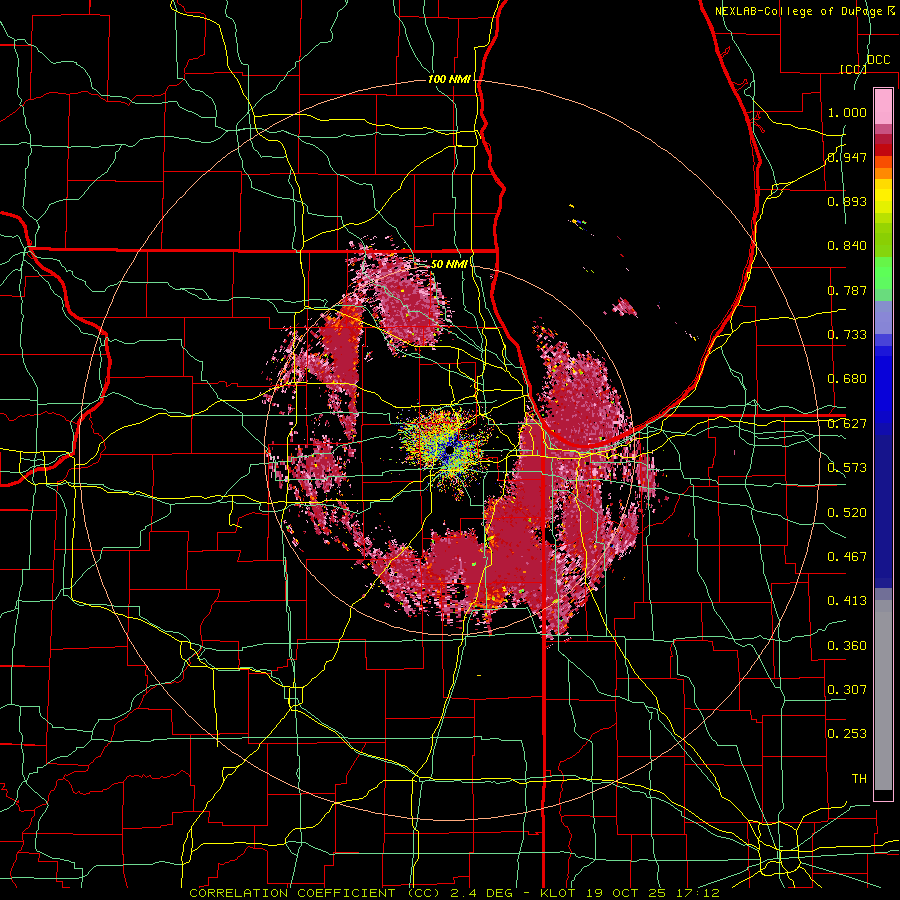Click the KLOT radar site identifier

click(558, 893)
